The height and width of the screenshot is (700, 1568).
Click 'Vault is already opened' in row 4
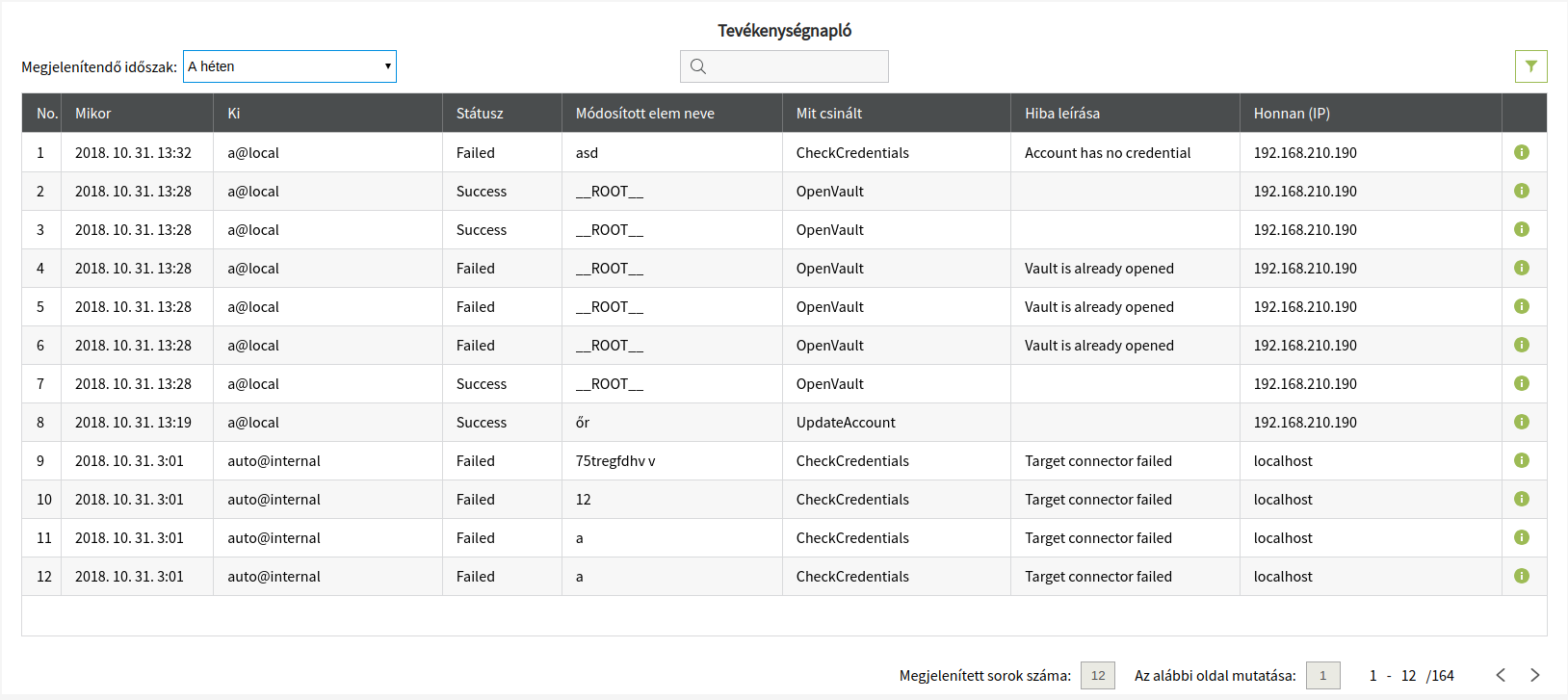click(x=1099, y=269)
